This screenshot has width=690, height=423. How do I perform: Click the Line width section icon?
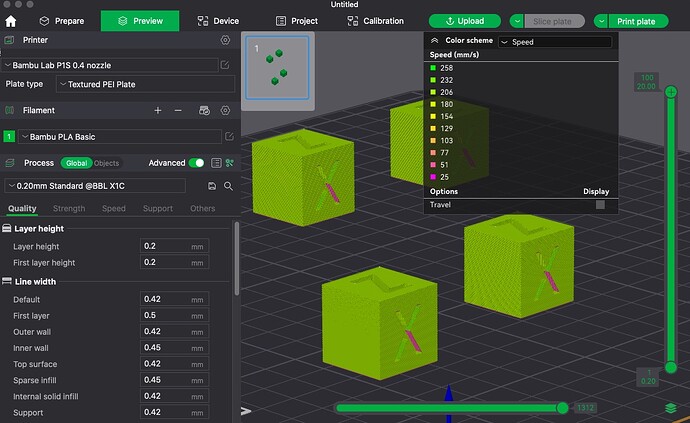[x=7, y=281]
